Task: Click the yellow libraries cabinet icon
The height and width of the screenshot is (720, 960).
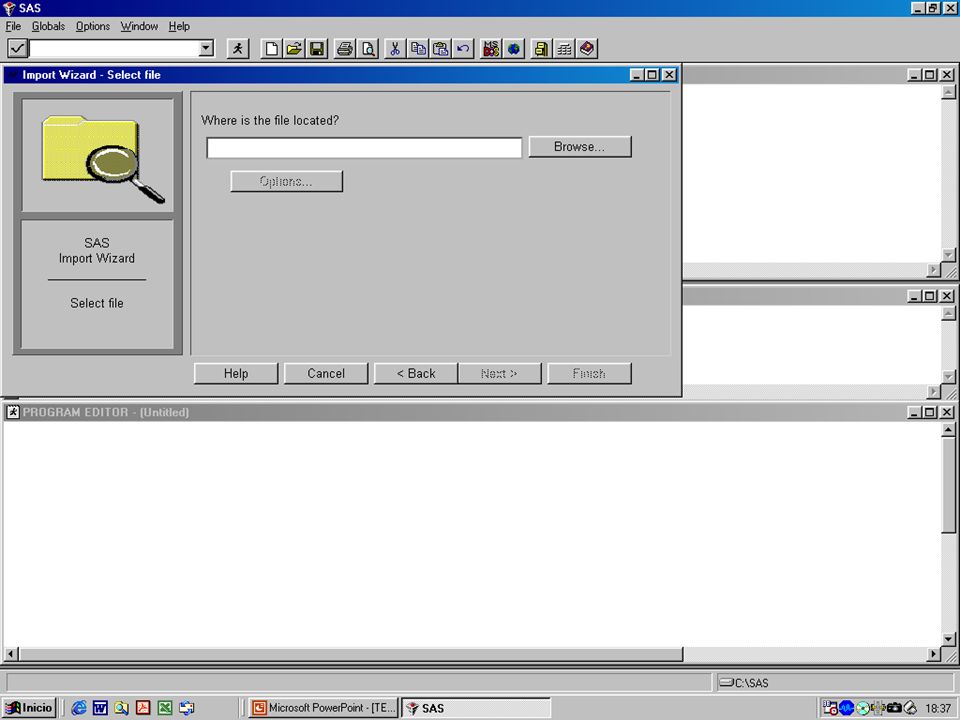Action: click(541, 48)
